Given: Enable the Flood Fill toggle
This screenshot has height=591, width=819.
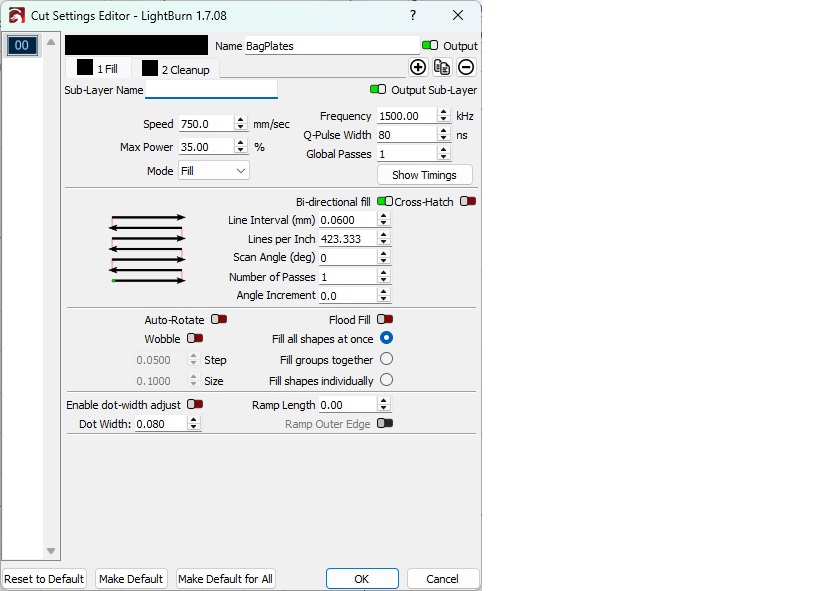Looking at the screenshot, I should tap(385, 319).
